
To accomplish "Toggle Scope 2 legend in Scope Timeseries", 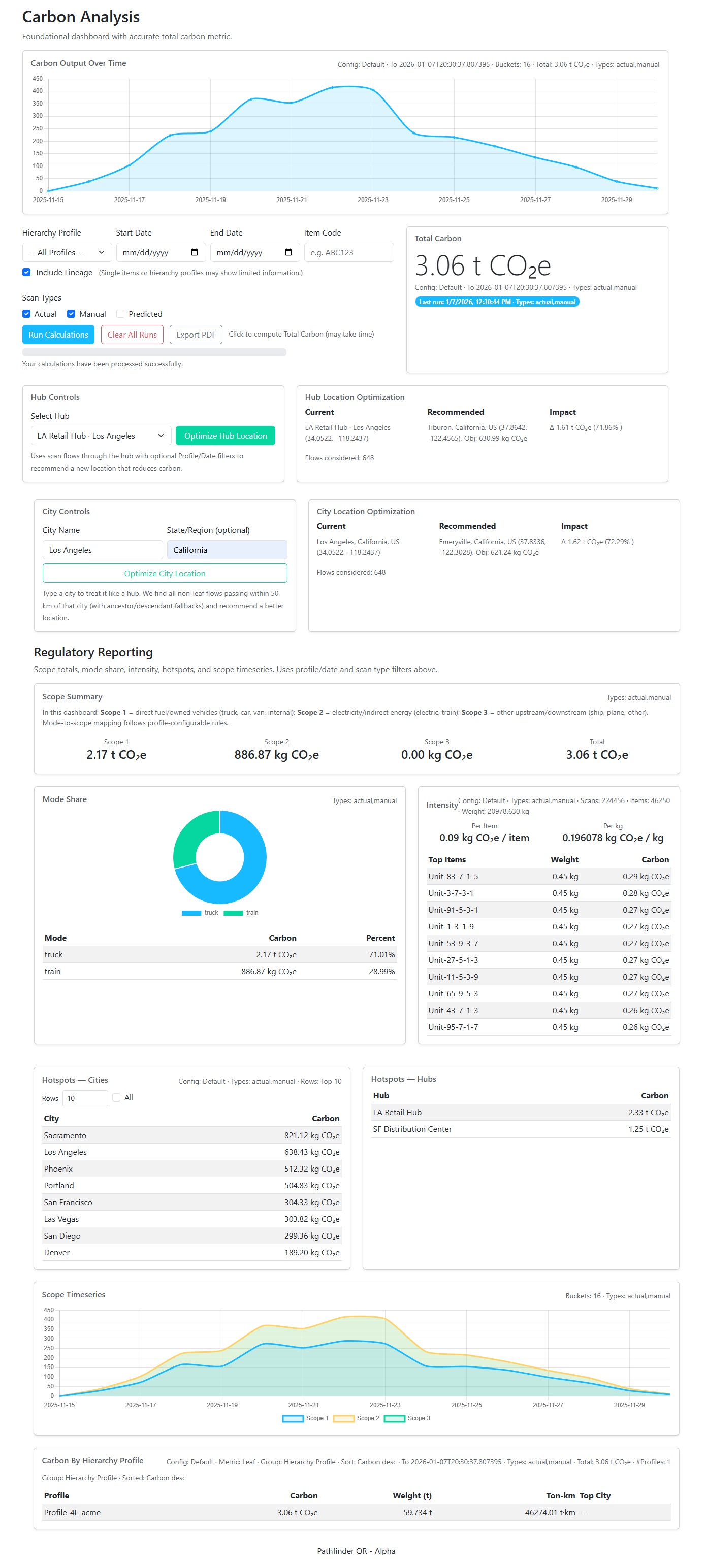I will 343,1418.
